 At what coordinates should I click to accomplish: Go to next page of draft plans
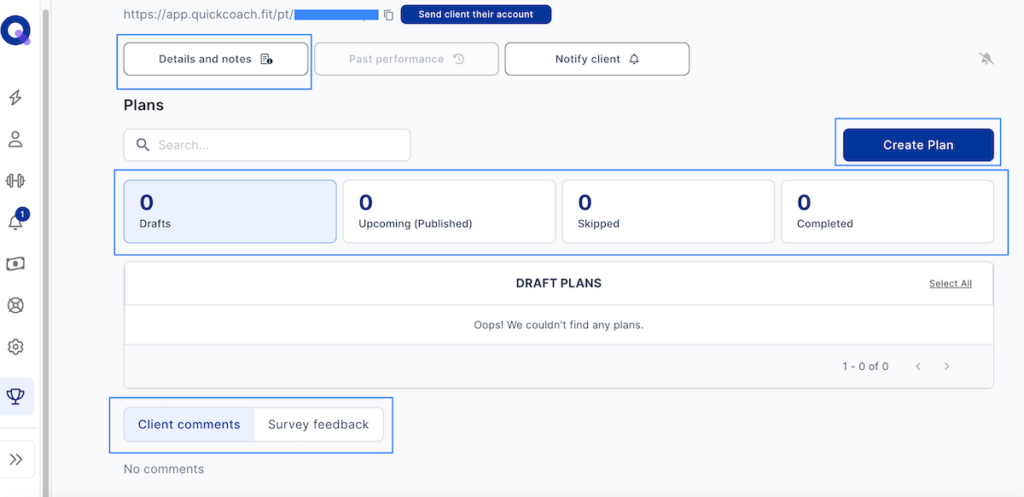(x=947, y=367)
